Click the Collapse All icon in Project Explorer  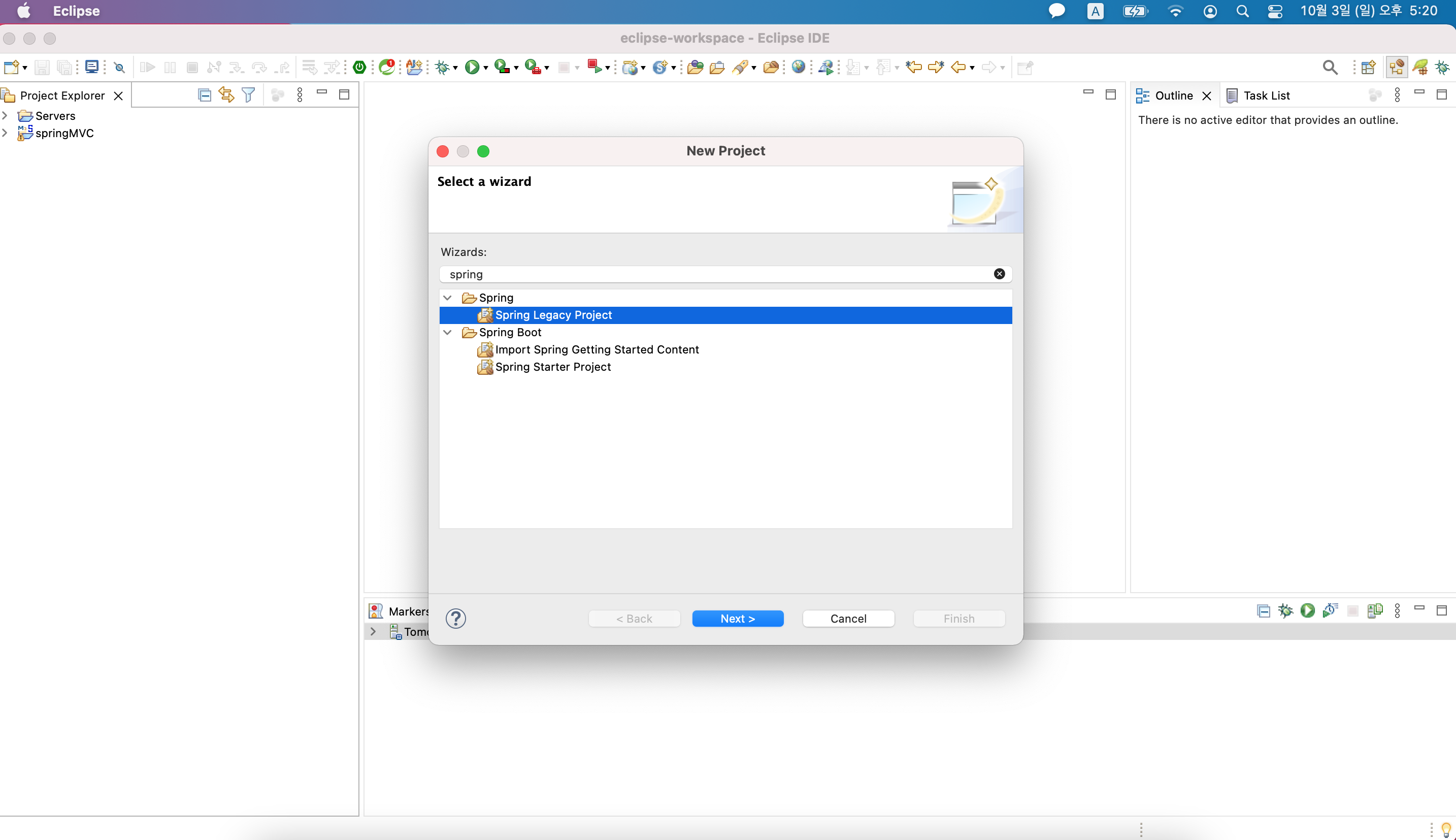click(204, 95)
